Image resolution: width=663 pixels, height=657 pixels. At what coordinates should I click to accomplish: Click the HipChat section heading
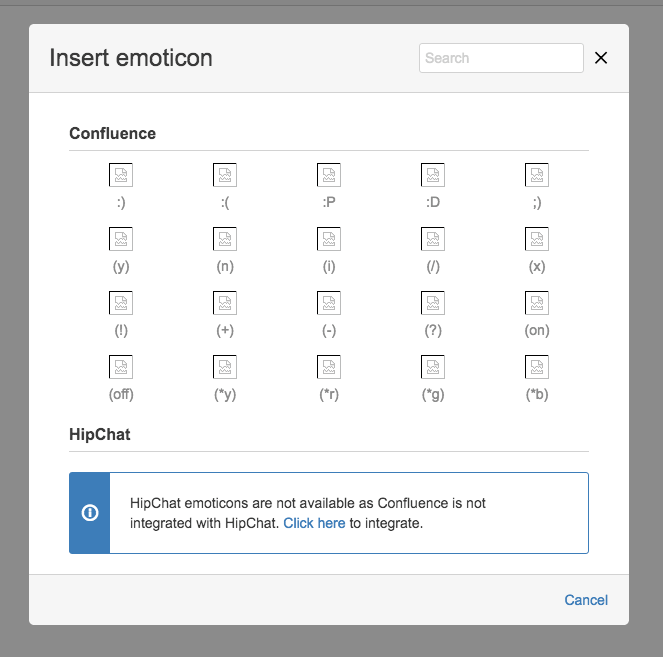100,435
